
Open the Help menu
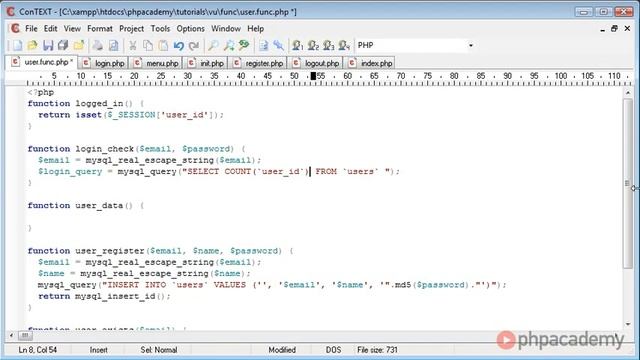pyautogui.click(x=256, y=29)
